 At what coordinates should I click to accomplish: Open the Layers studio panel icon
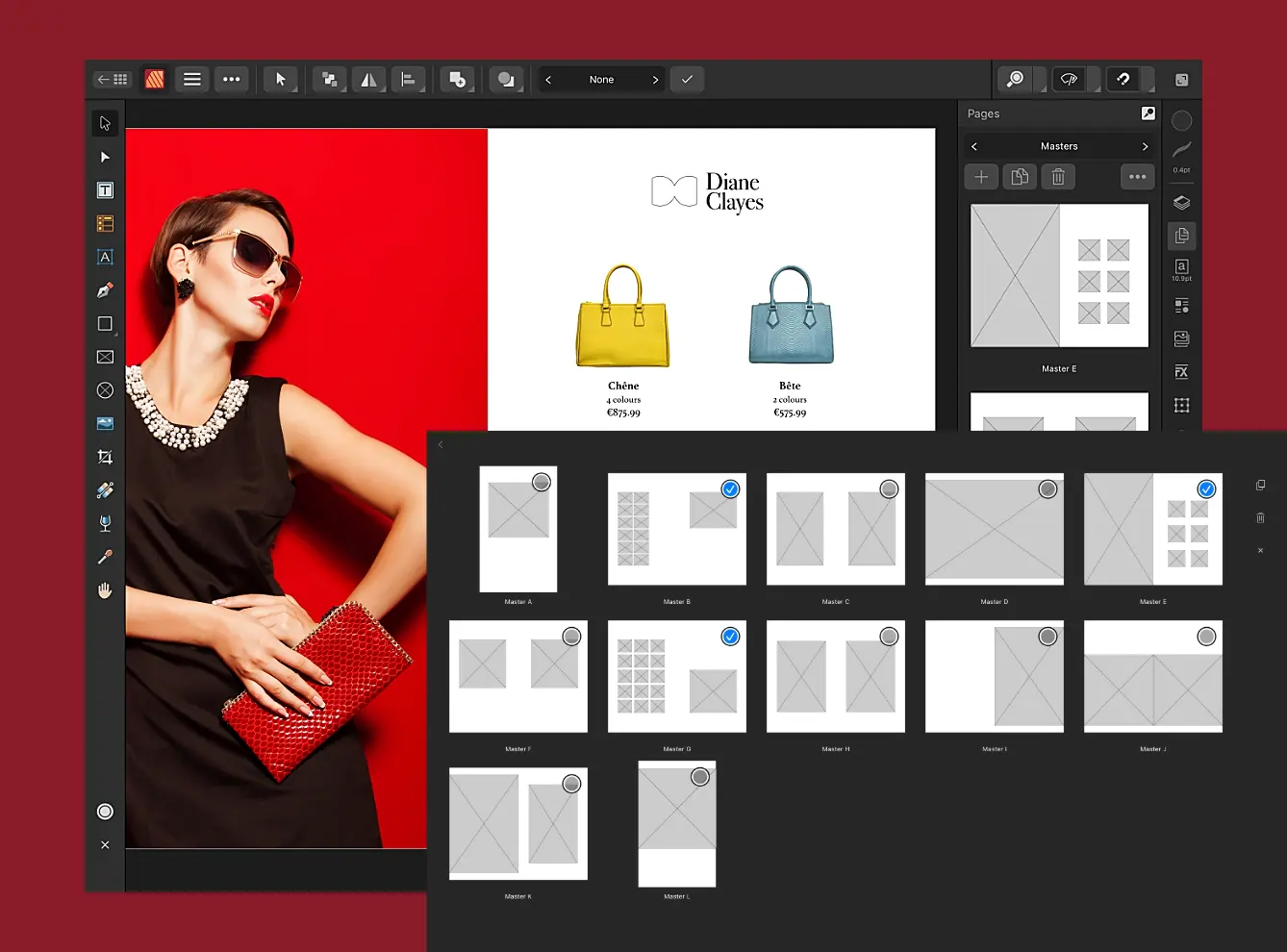click(x=1181, y=203)
